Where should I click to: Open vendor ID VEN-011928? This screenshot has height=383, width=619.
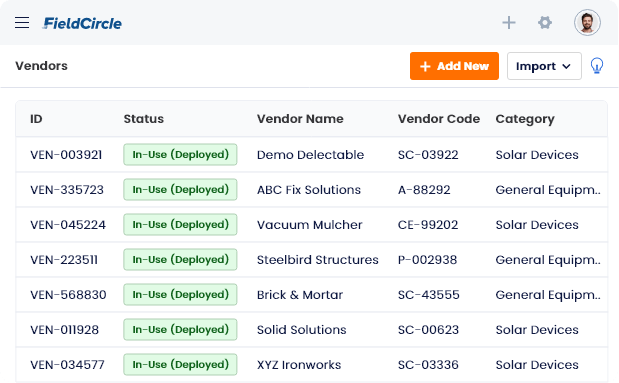click(64, 330)
